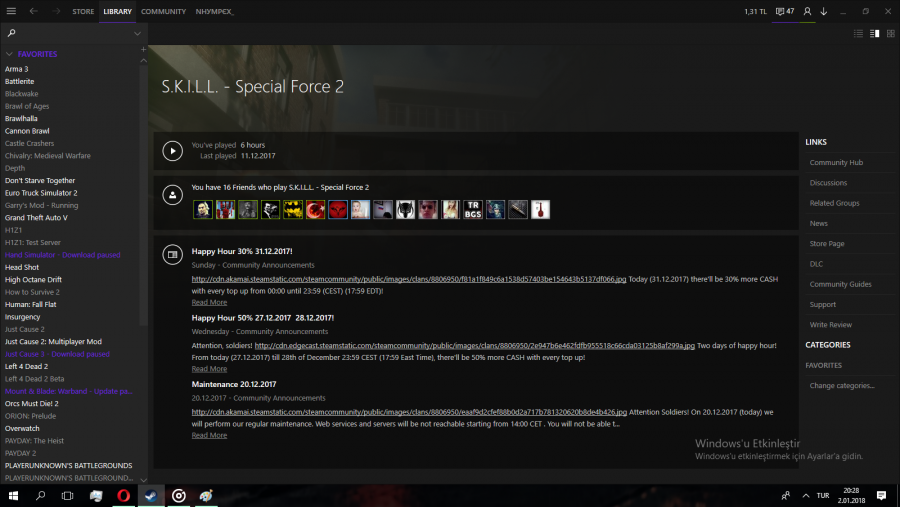
Task: Open the News link
Action: (818, 223)
